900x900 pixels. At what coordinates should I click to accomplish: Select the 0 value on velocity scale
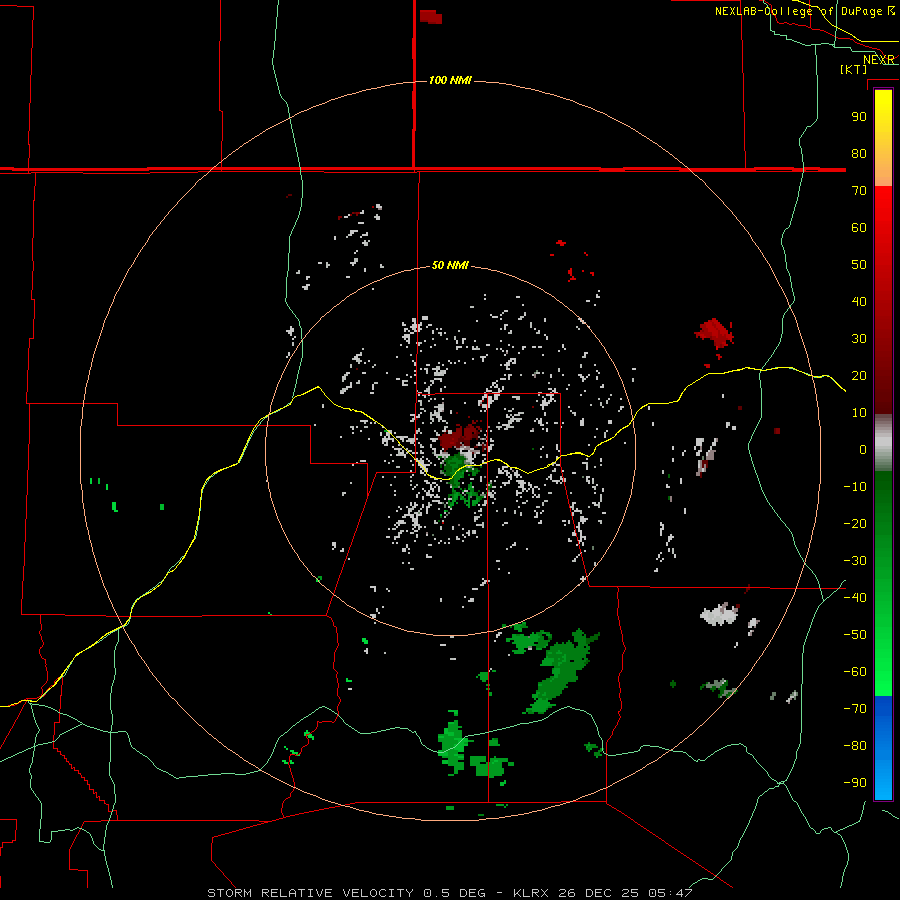coord(863,449)
